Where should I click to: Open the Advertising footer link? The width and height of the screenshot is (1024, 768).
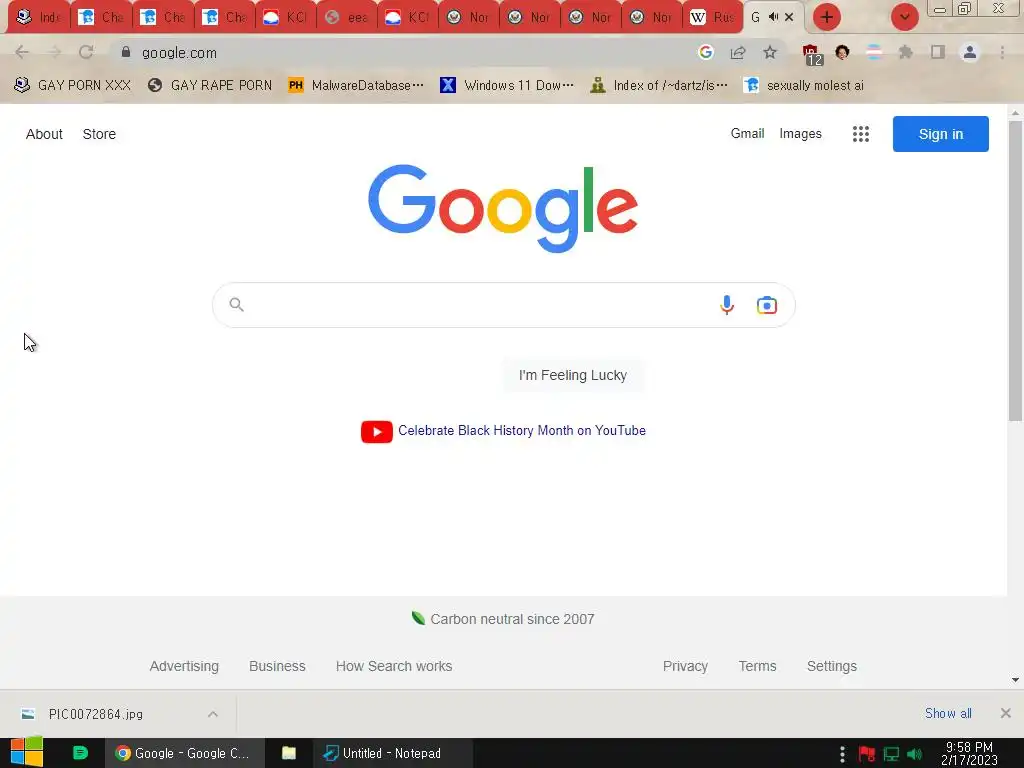click(x=184, y=666)
